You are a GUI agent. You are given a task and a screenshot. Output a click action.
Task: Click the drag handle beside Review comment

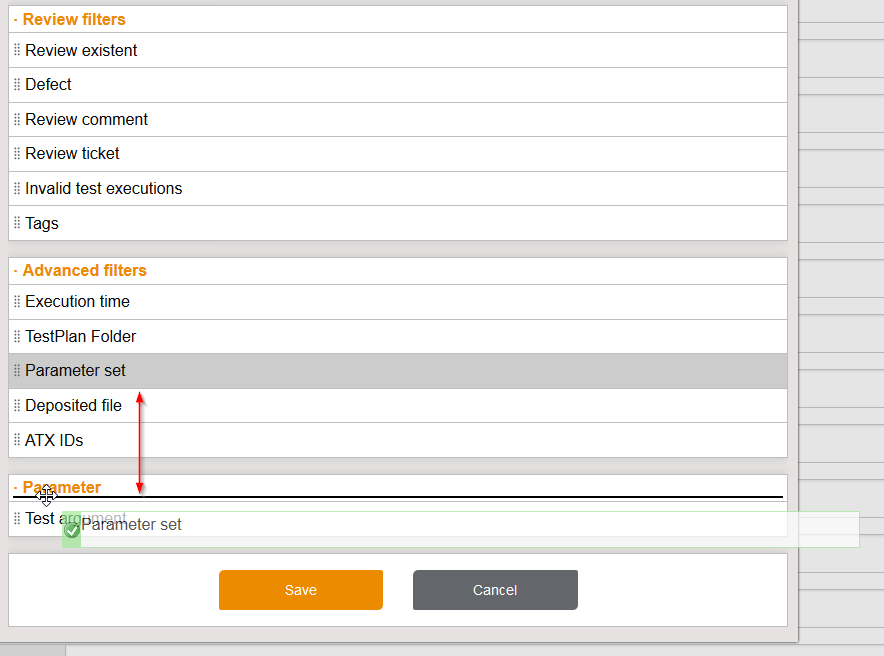16,119
